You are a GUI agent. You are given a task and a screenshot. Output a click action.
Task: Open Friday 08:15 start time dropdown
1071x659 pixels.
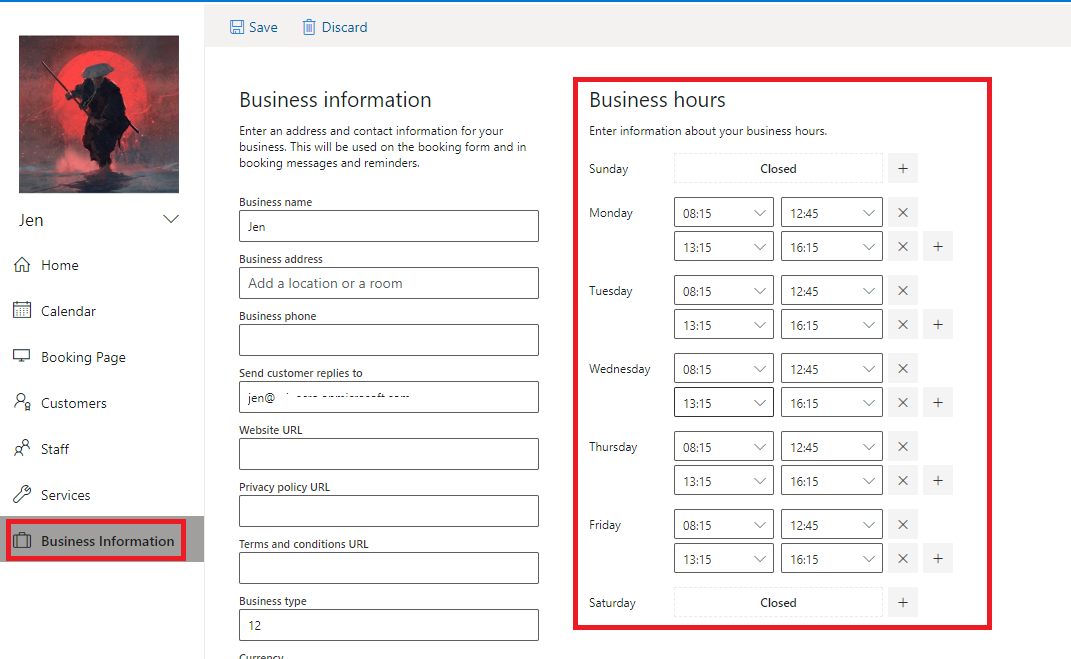click(723, 524)
